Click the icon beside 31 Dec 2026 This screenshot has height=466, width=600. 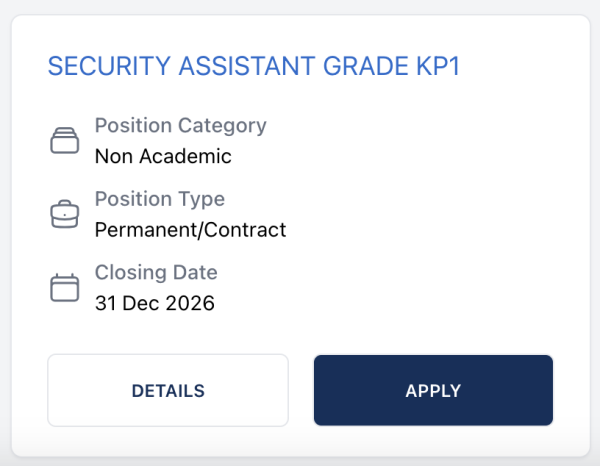(64, 288)
